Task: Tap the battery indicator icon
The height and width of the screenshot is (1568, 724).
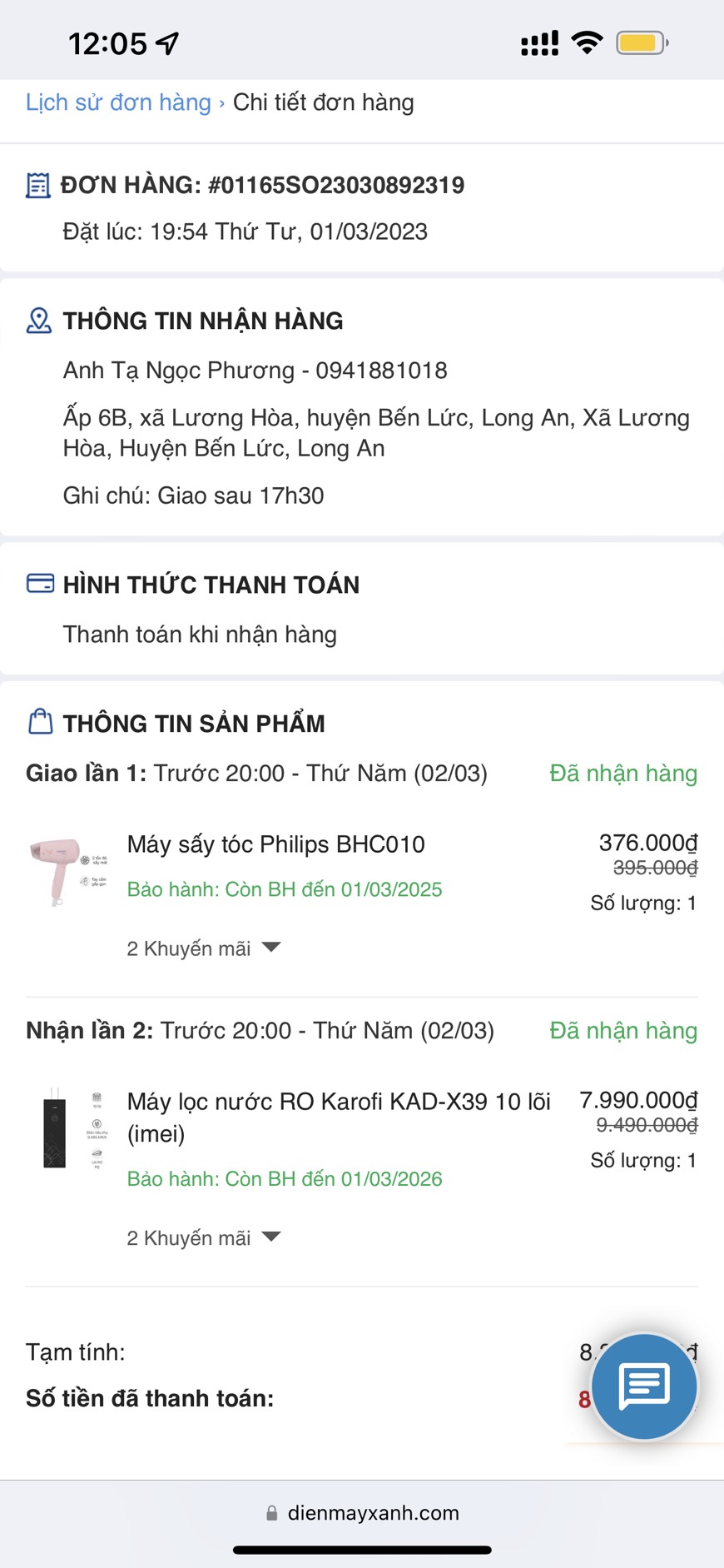Action: tap(642, 42)
